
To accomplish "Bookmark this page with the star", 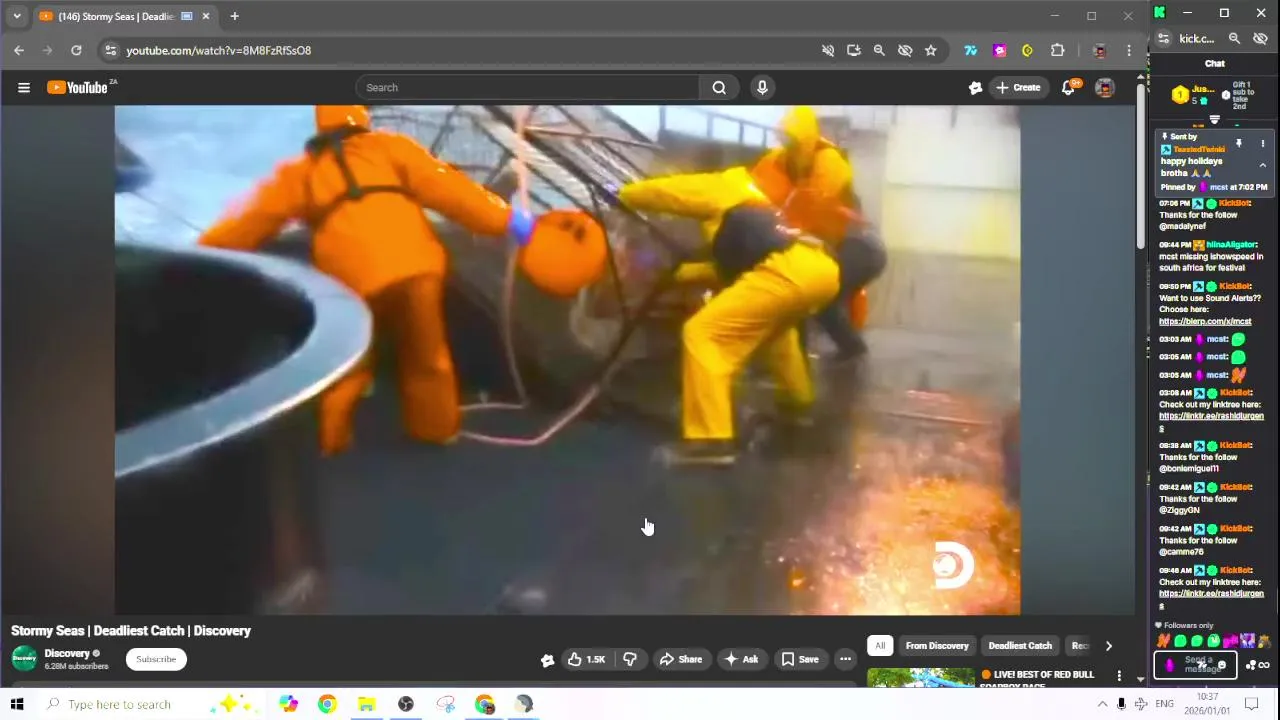I will pos(931,50).
